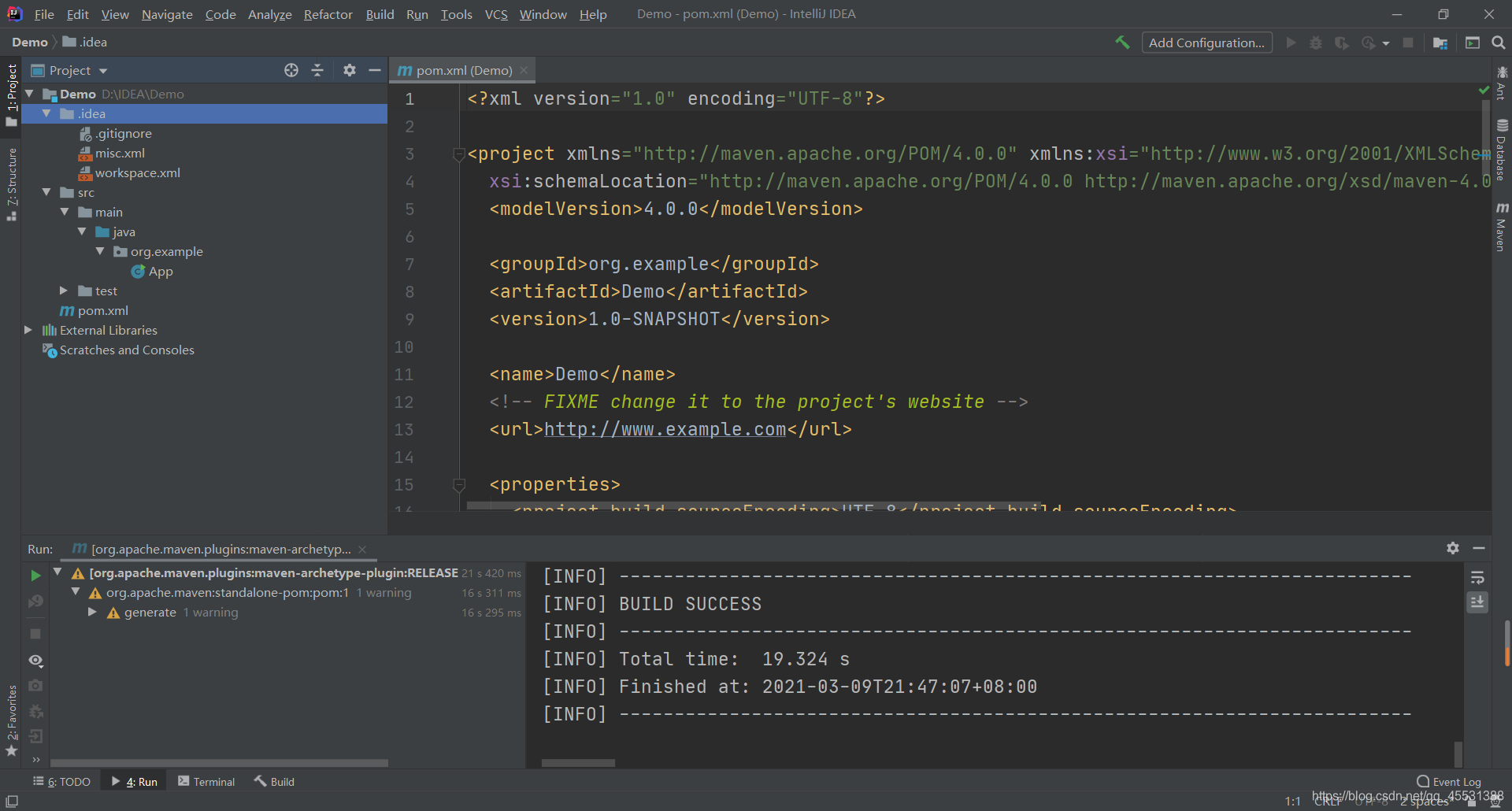Image resolution: width=1512 pixels, height=811 pixels.
Task: Expand the test folder
Action: click(64, 291)
